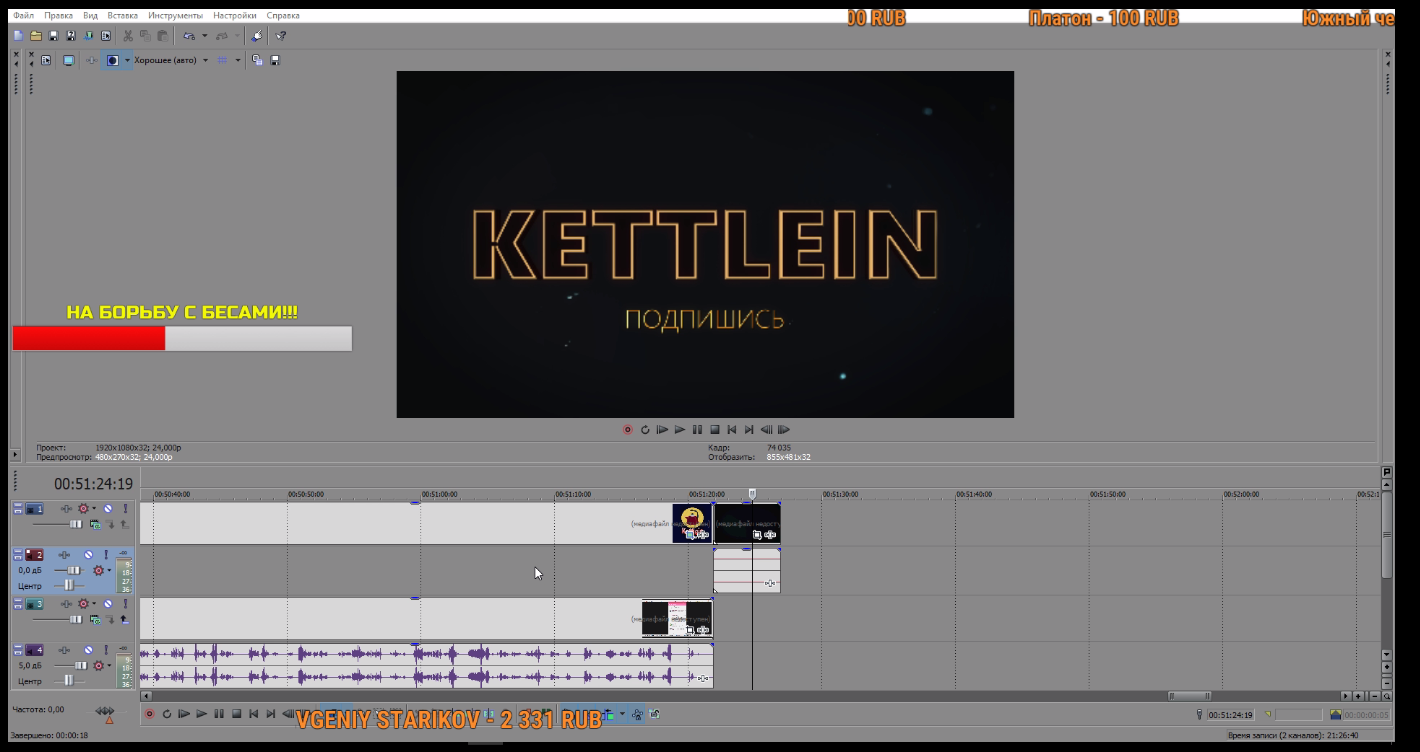The height and width of the screenshot is (752, 1420).
Task: Go to start button under the preview
Action: tap(732, 430)
